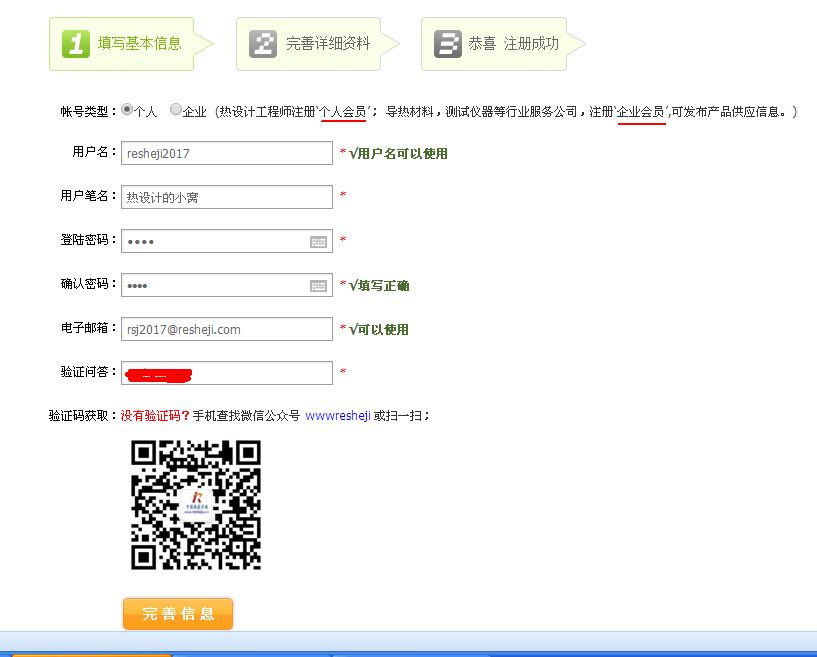Open the wwwresheji WeChat account link
Viewport: 817px width, 657px height.
pos(338,415)
